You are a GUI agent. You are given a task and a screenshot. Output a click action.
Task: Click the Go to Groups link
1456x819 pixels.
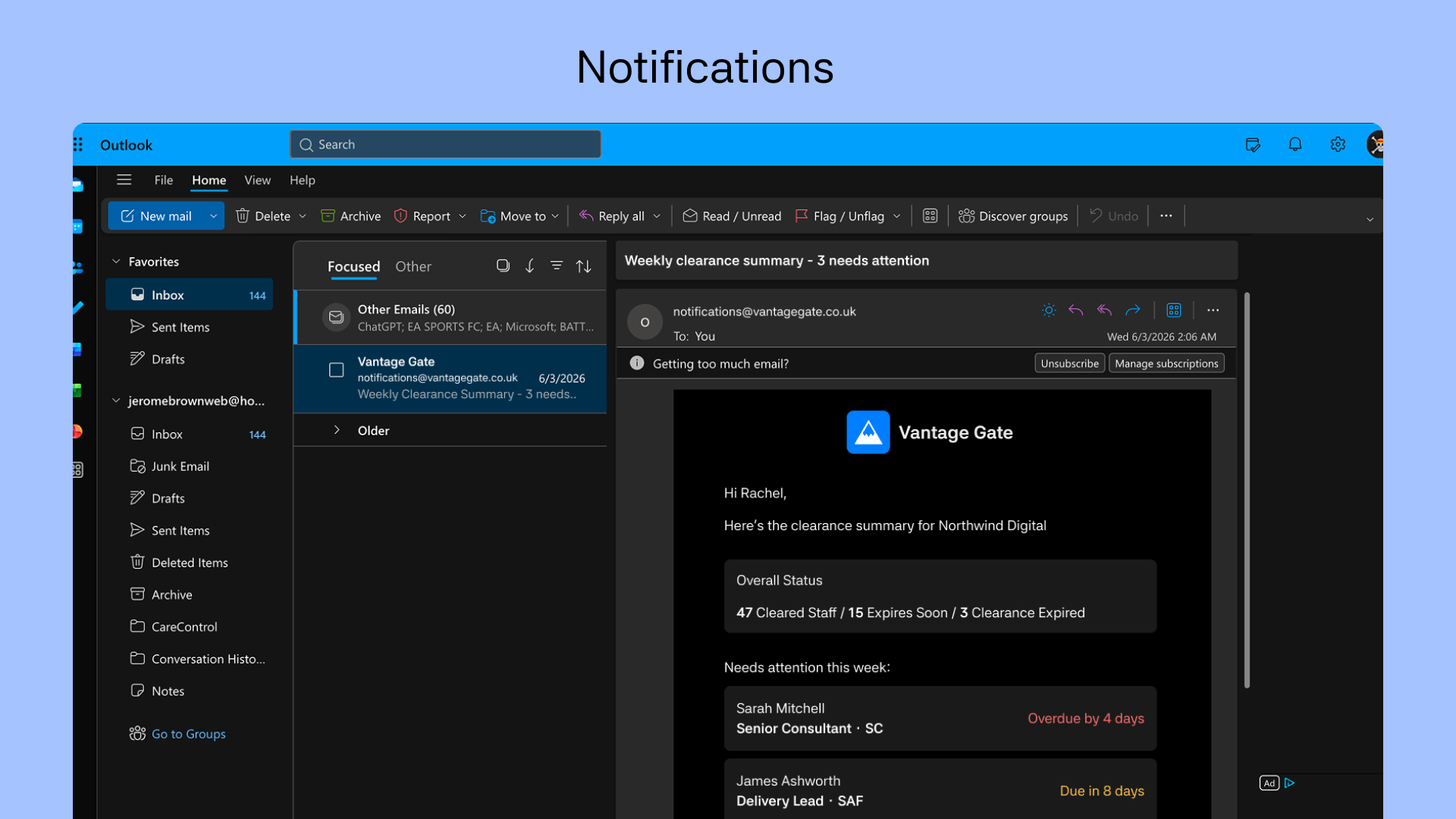click(x=188, y=733)
